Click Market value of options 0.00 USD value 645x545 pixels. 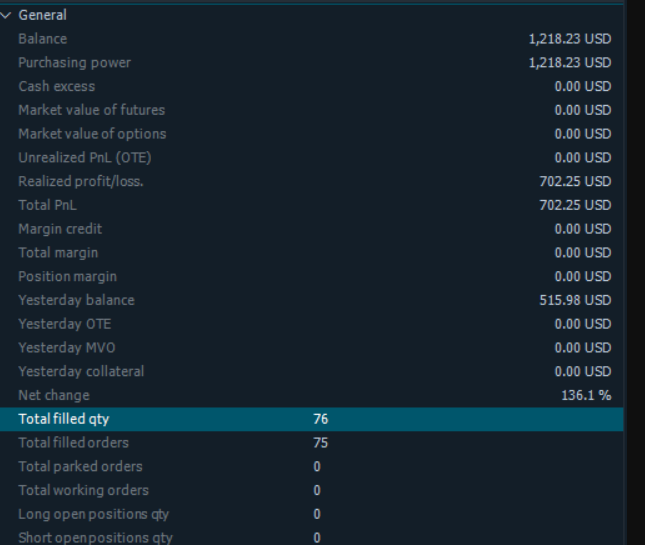tap(583, 134)
